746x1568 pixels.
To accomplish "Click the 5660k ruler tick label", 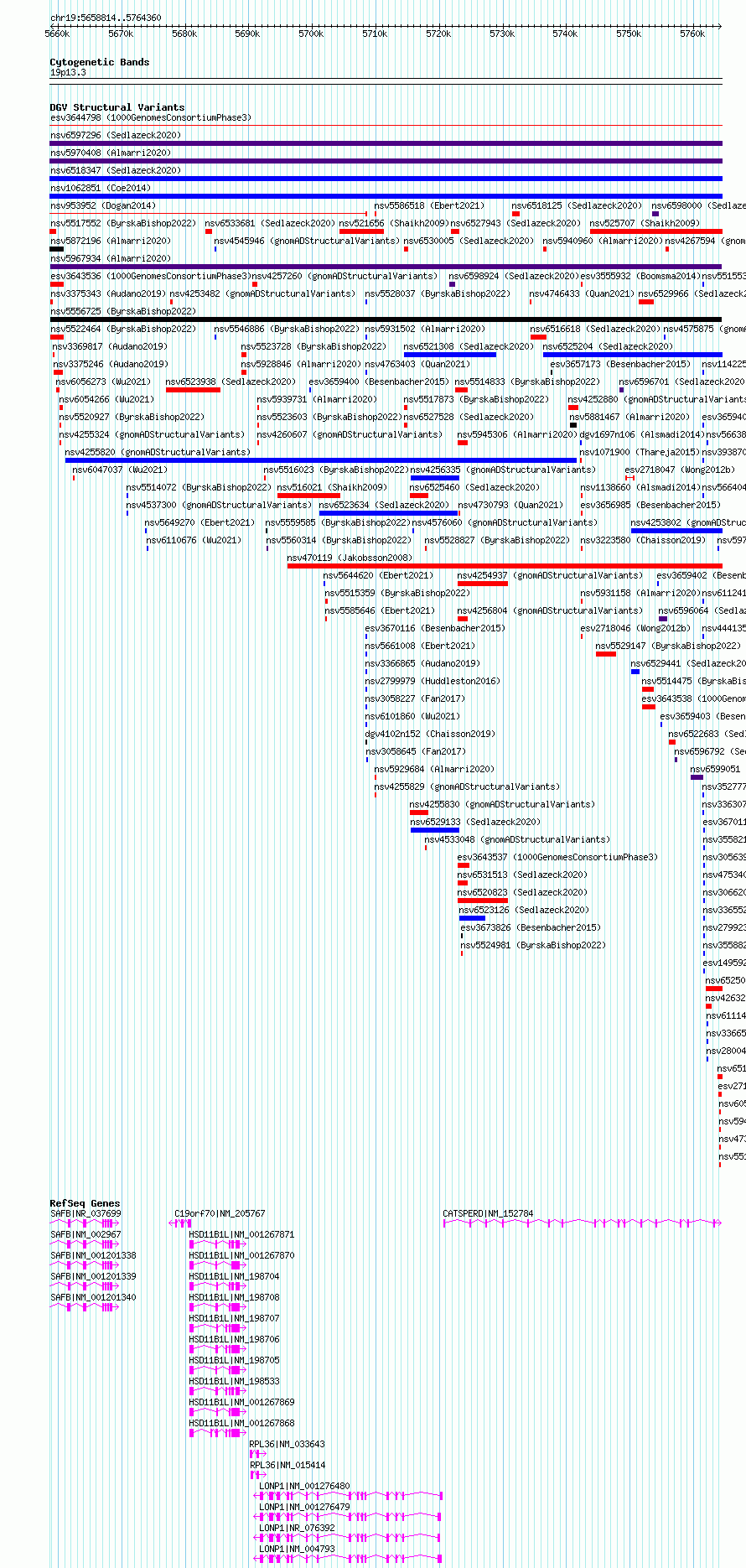I will (57, 34).
